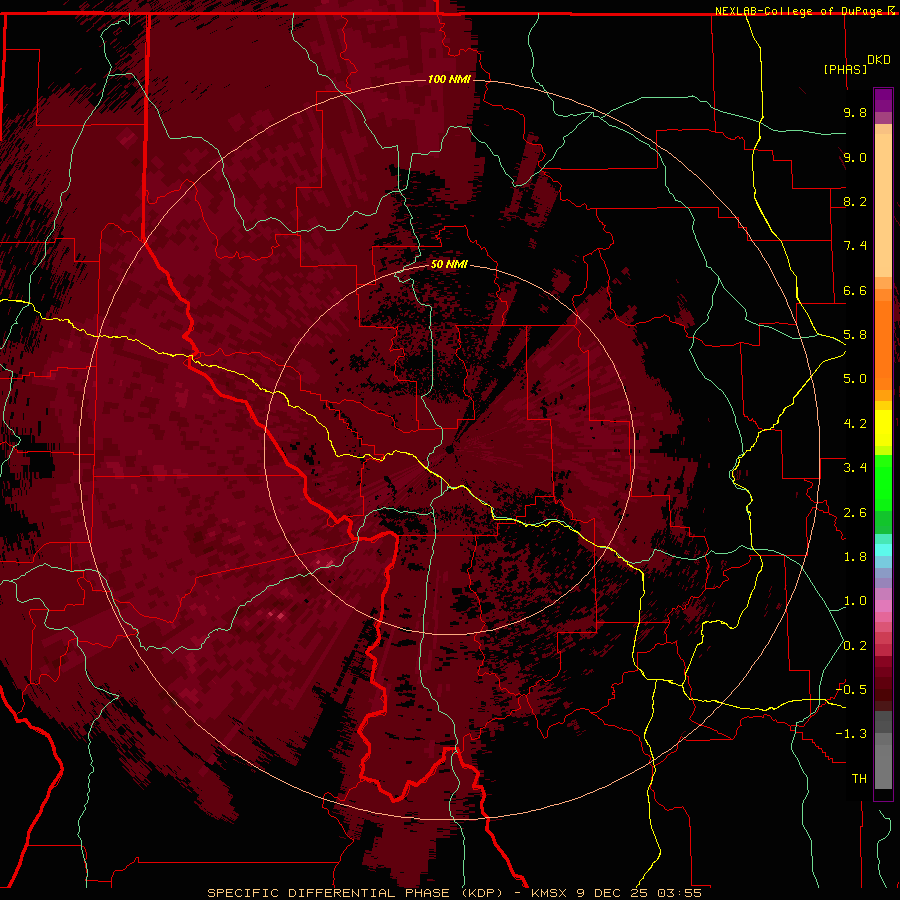Viewport: 900px width, 900px height.
Task: Click the 3.4 value on the color scale
Action: 855,468
